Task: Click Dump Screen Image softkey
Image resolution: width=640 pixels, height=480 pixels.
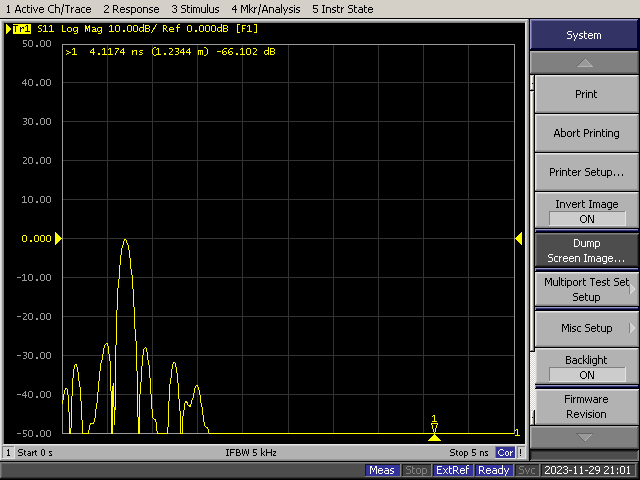Action: 586,251
